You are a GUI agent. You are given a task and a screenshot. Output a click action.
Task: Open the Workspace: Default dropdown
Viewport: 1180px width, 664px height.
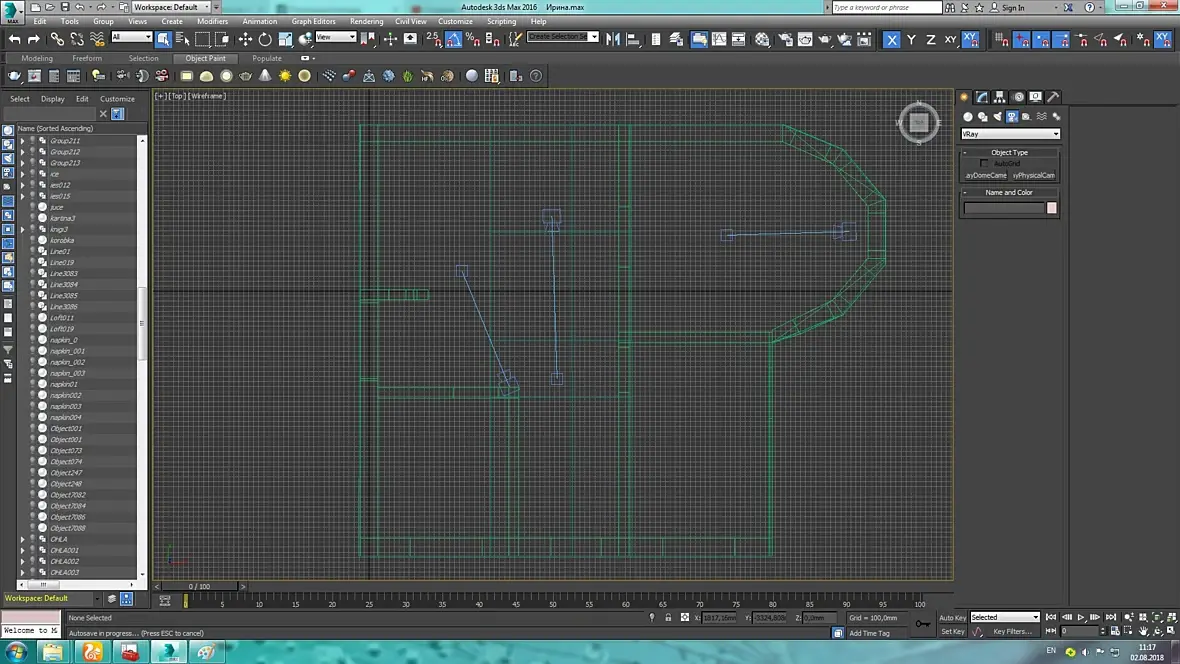click(170, 7)
